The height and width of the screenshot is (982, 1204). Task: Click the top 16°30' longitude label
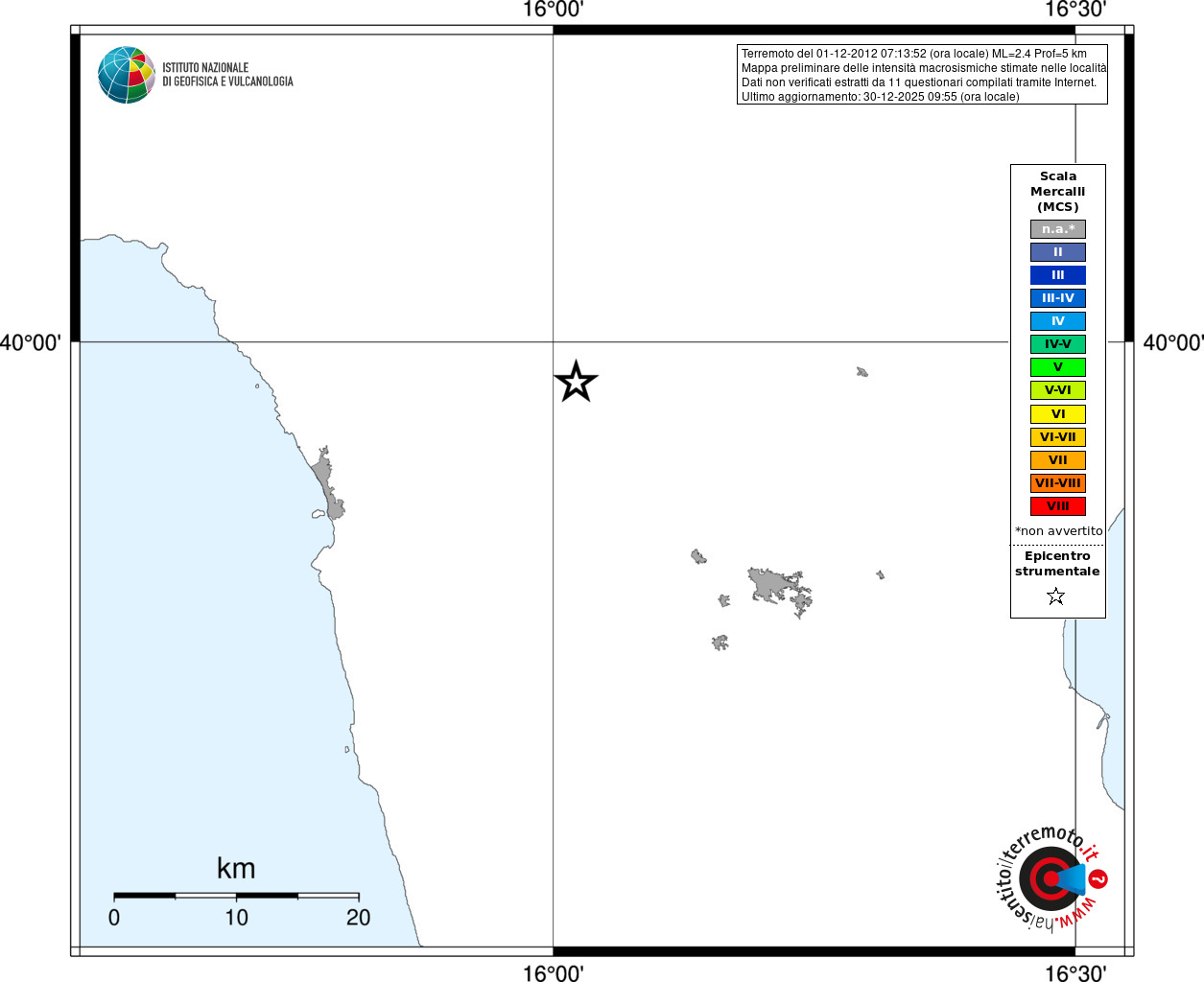pos(1074,10)
